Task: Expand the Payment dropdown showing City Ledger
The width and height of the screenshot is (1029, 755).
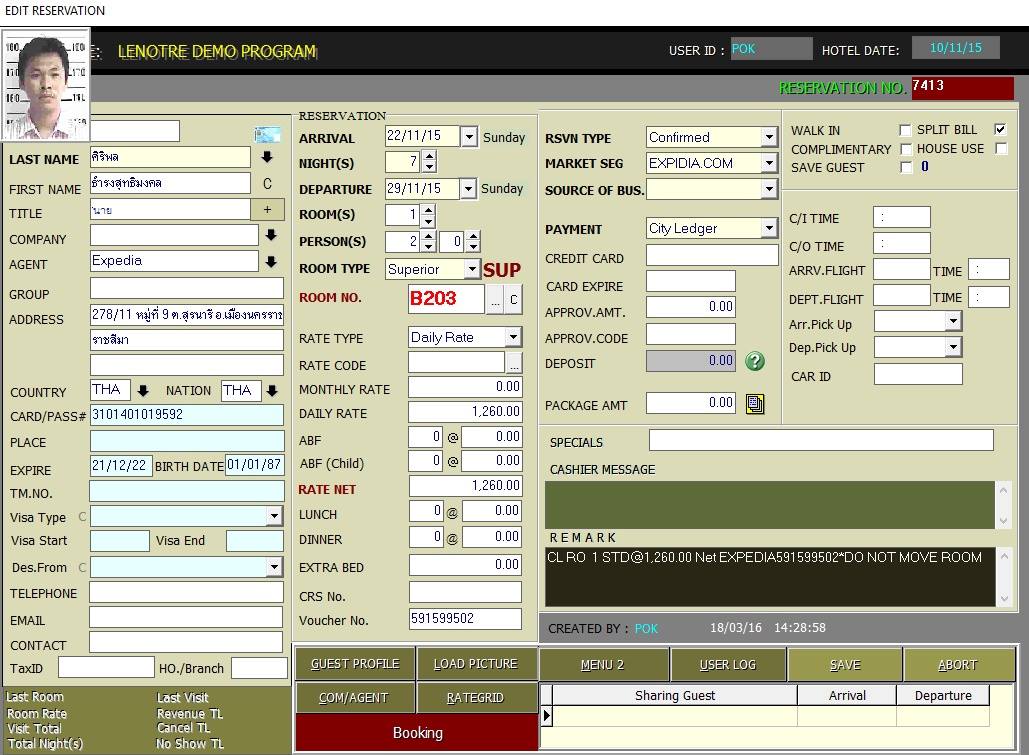Action: pos(768,229)
